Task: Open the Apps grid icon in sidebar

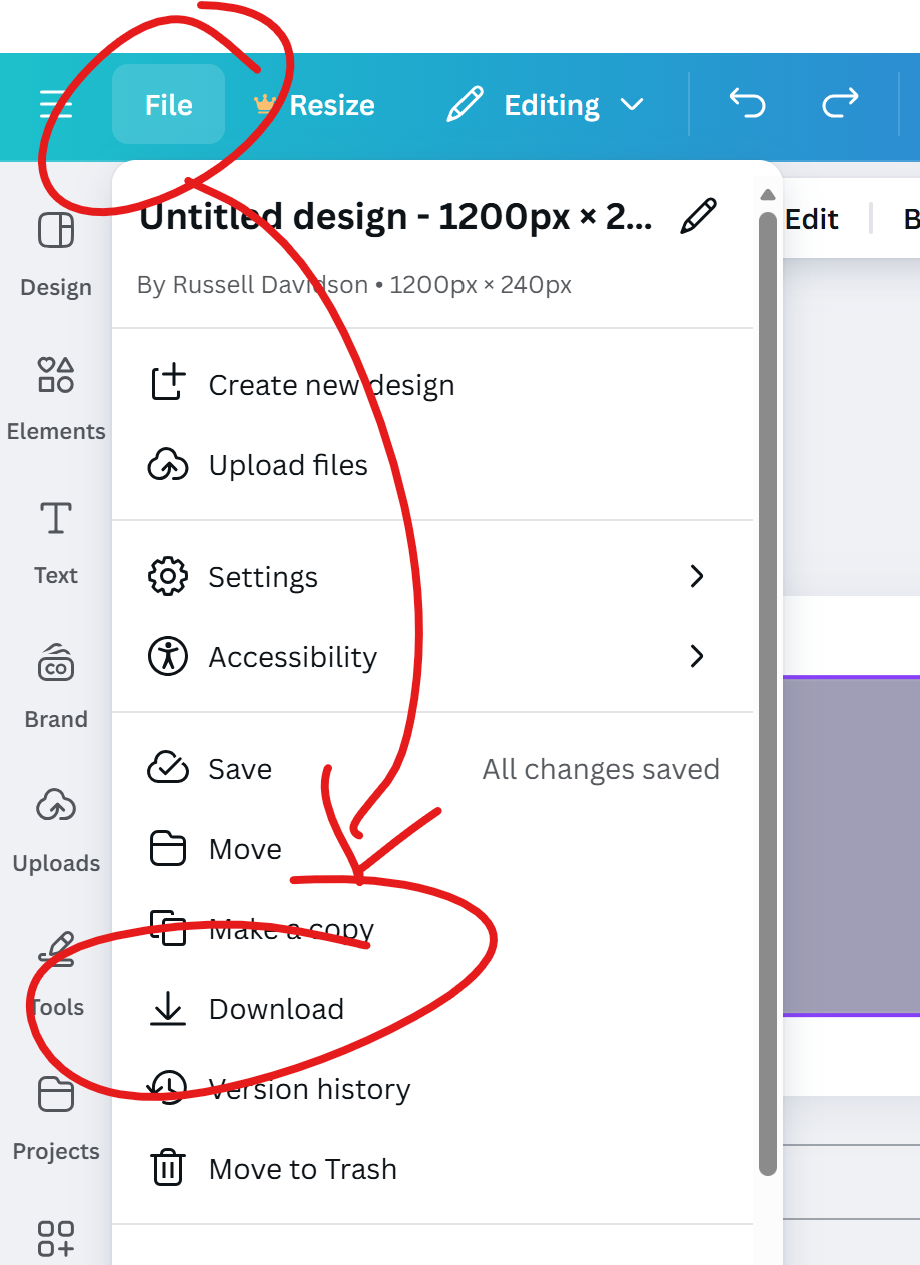Action: click(x=56, y=1238)
